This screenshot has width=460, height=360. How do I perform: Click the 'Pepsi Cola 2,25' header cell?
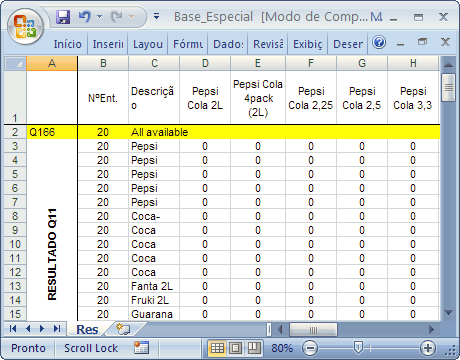[311, 97]
